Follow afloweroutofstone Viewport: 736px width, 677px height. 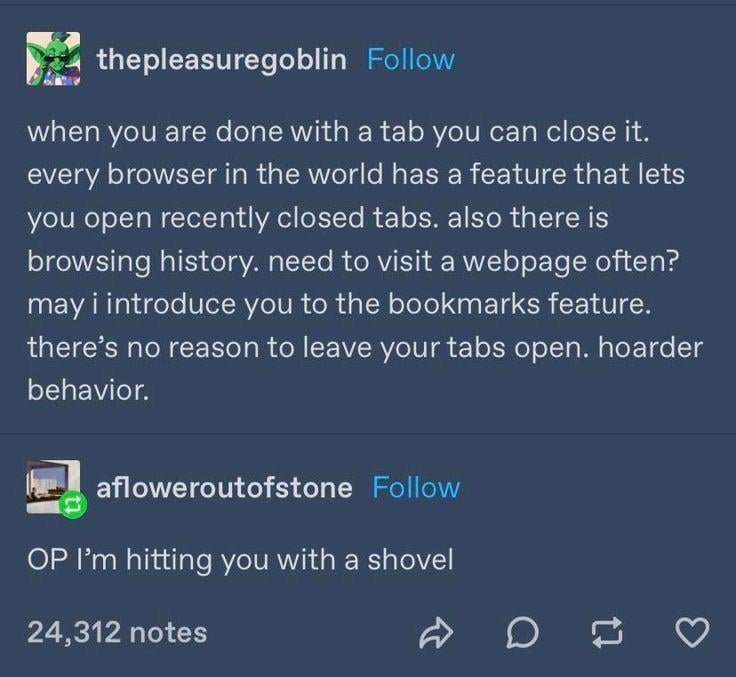416,487
